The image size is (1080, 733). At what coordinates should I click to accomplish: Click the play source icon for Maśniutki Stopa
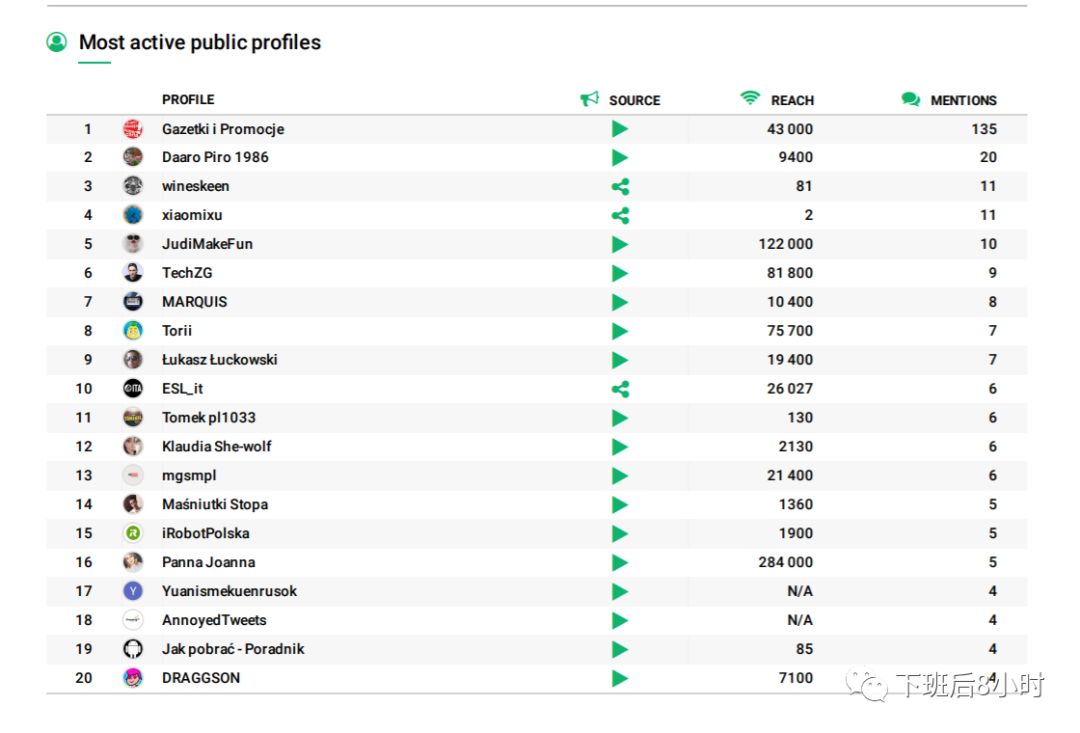coord(620,505)
